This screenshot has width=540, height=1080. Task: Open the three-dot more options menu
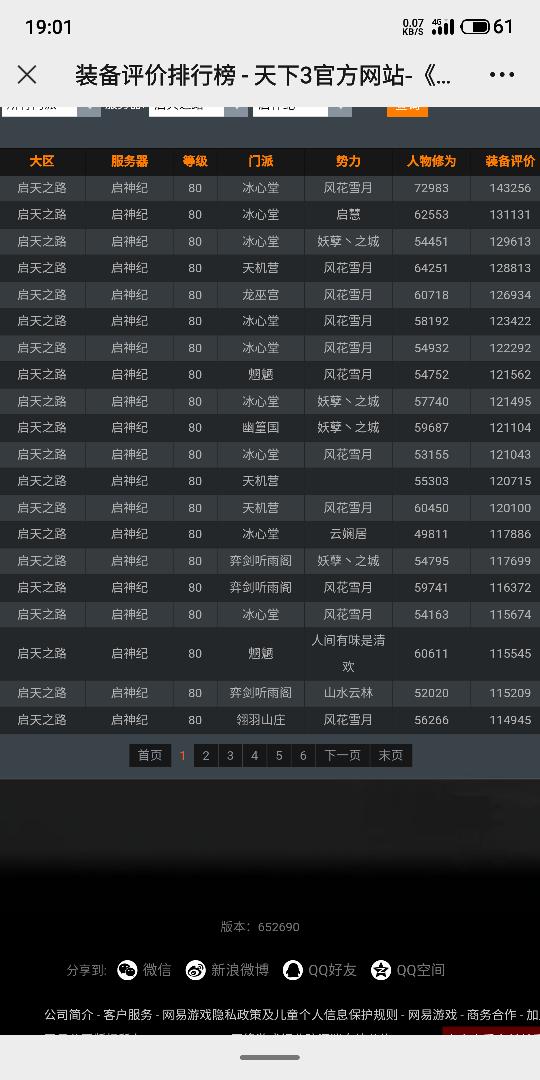[501, 74]
